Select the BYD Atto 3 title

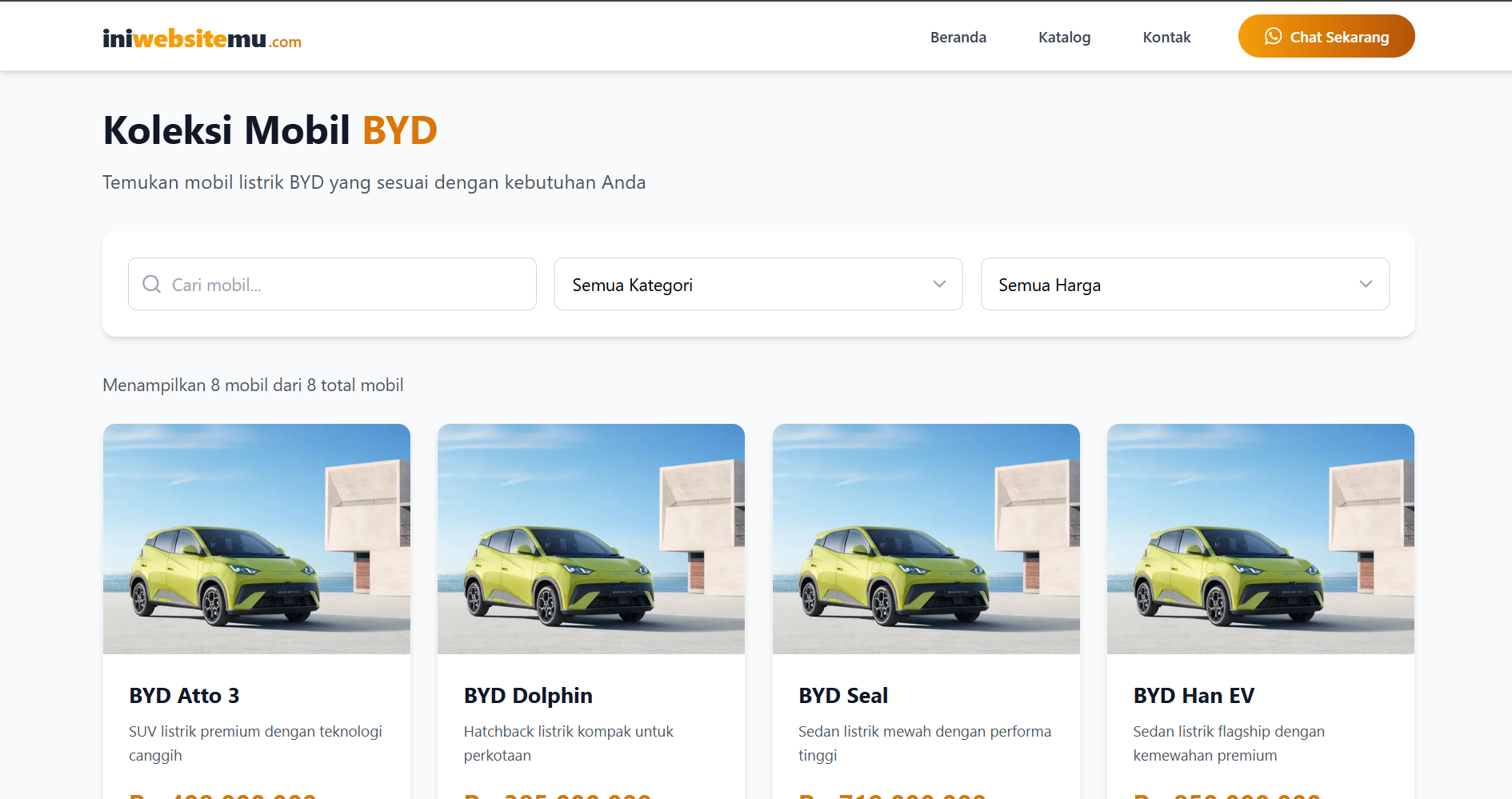(184, 696)
